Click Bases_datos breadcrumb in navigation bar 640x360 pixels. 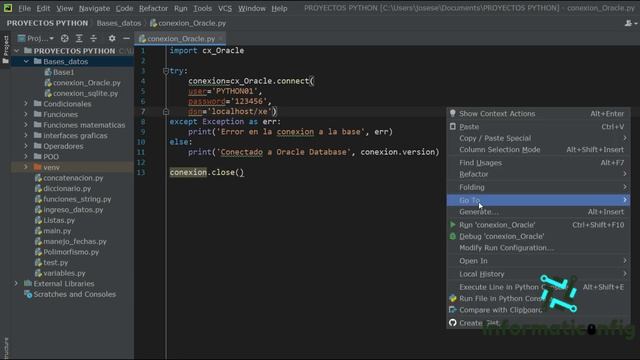(x=119, y=23)
